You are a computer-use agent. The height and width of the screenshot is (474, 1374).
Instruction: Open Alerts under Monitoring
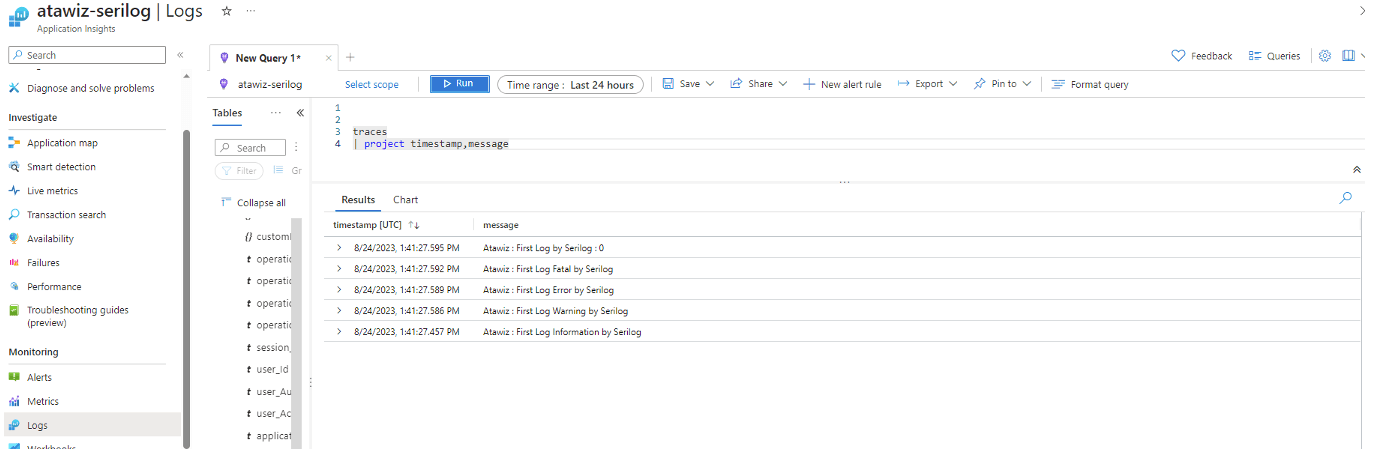39,378
